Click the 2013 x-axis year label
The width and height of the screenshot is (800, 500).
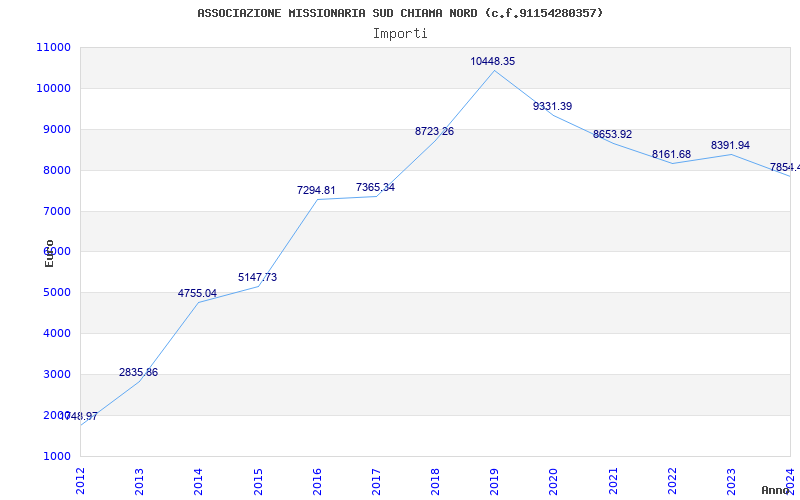tap(139, 481)
